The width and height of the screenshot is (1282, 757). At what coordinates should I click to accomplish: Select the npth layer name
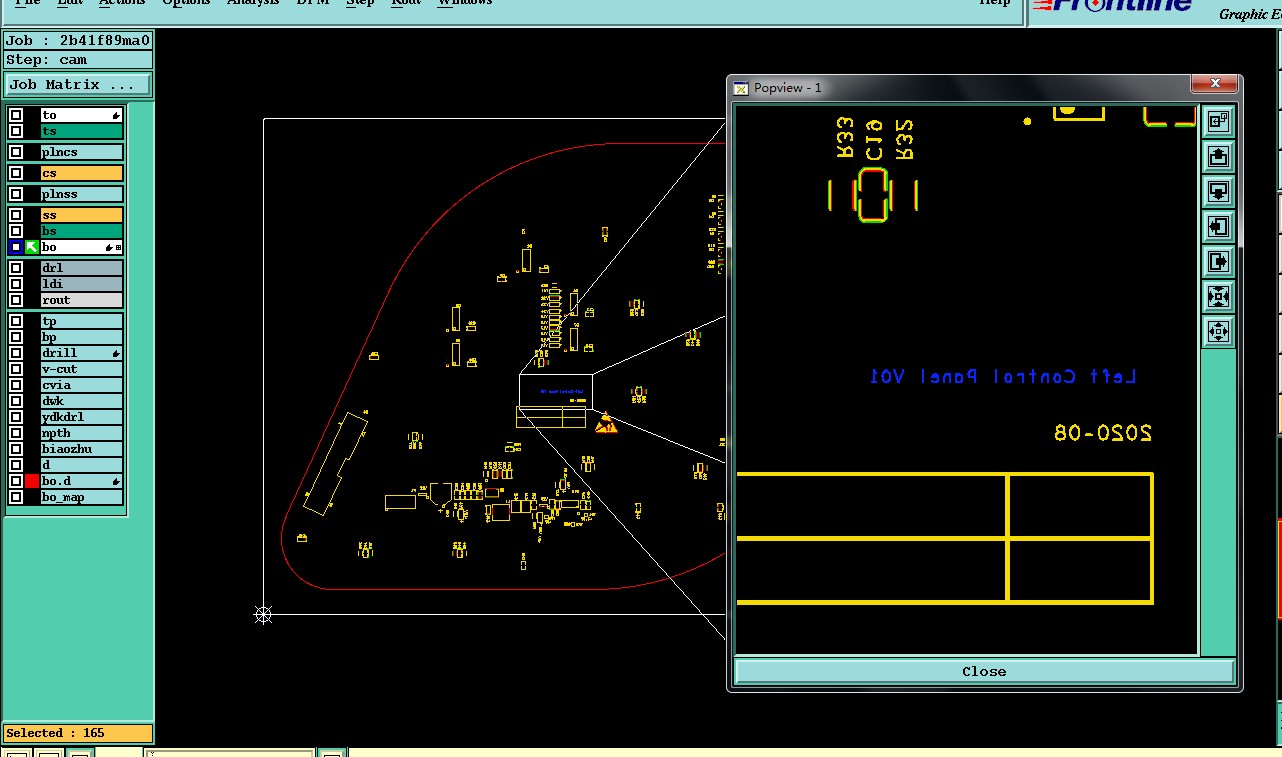tap(81, 433)
